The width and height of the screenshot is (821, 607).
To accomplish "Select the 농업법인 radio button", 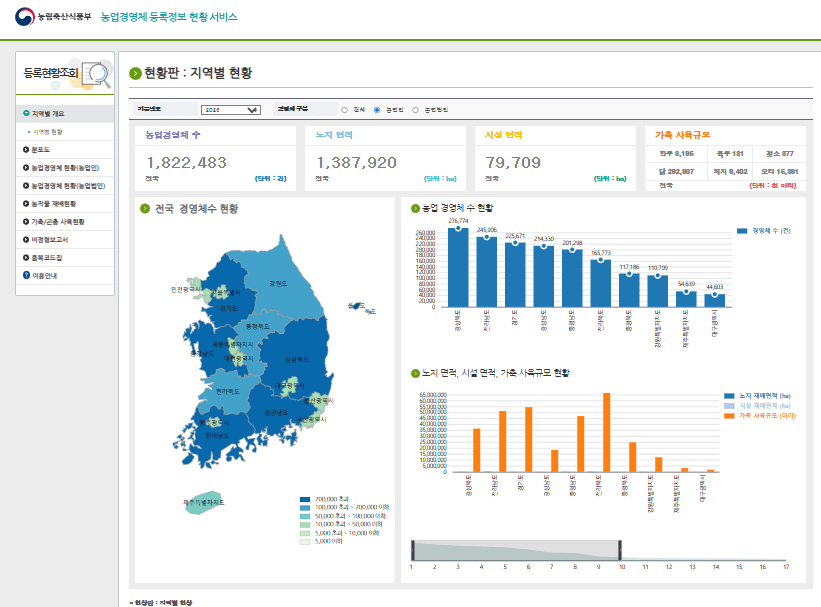I will [415, 110].
